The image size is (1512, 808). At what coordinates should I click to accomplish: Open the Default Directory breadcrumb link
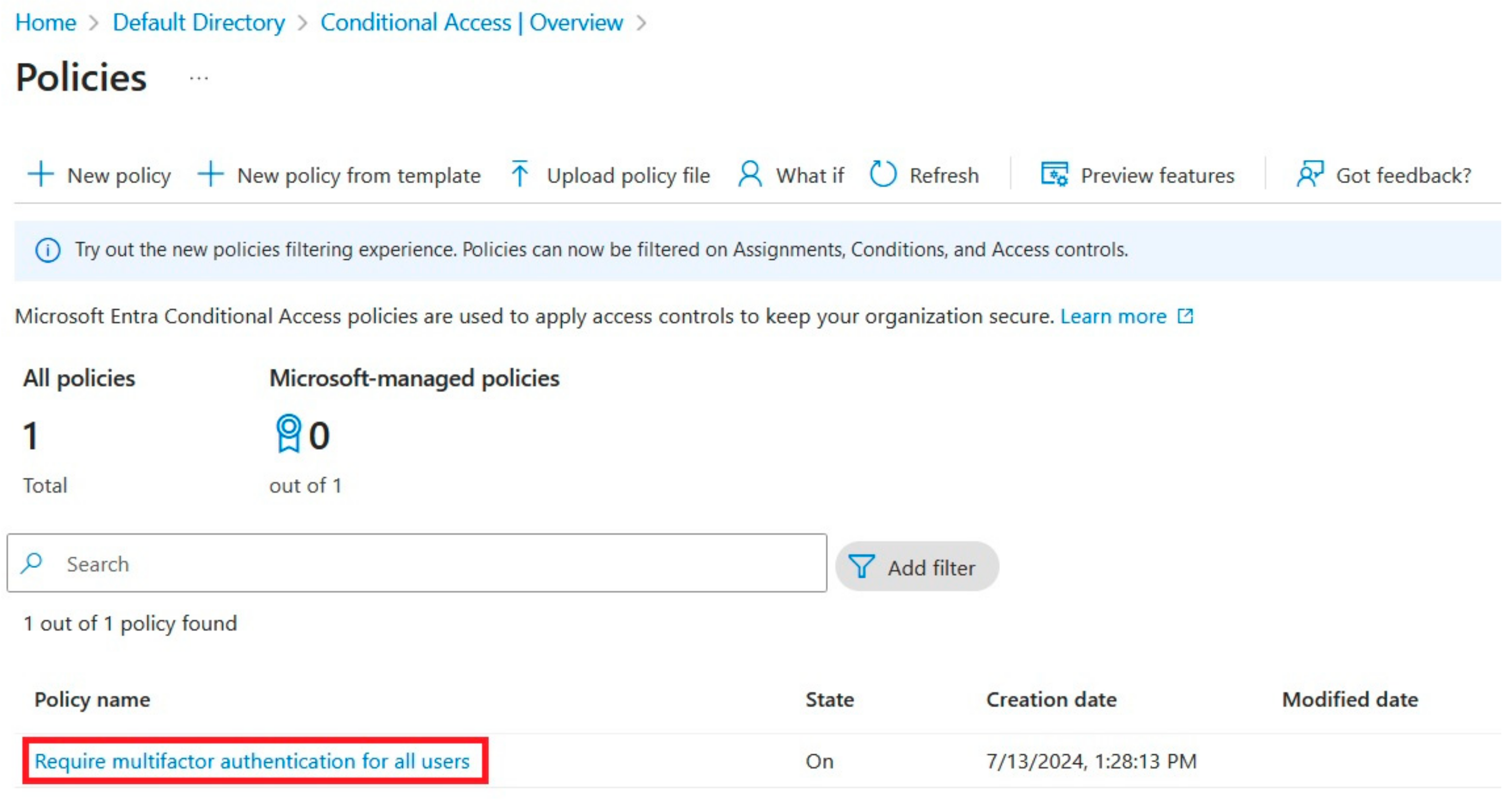(198, 22)
